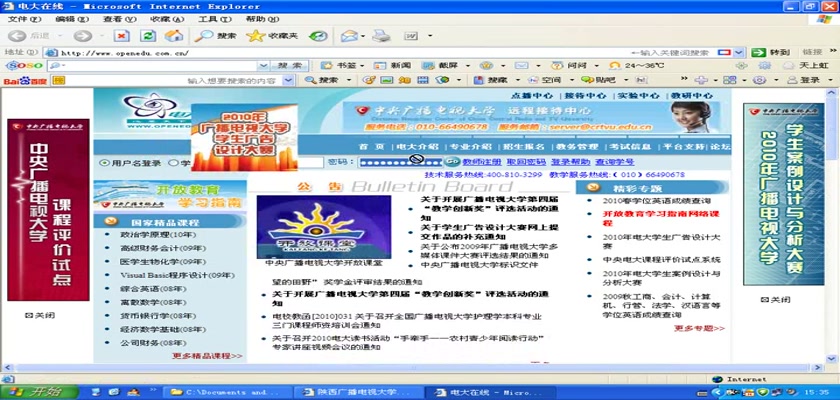This screenshot has width=840, height=400.
Task: Click the Baidu toolbar settings gear
Action: coord(759,80)
